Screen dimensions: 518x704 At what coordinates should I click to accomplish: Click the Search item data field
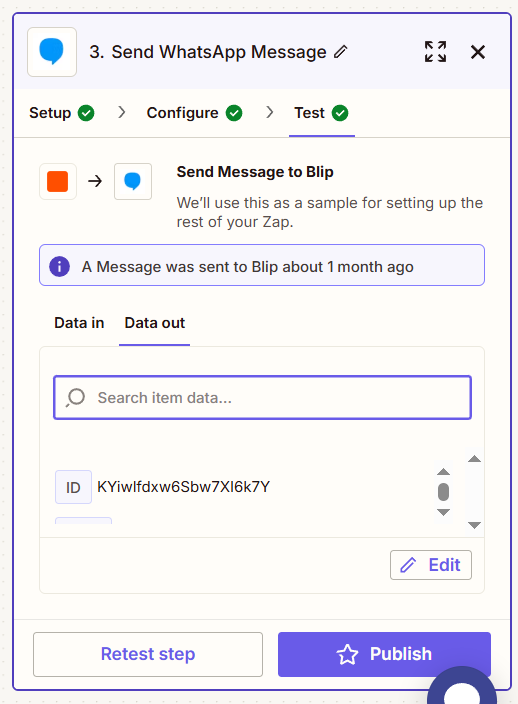(x=262, y=398)
